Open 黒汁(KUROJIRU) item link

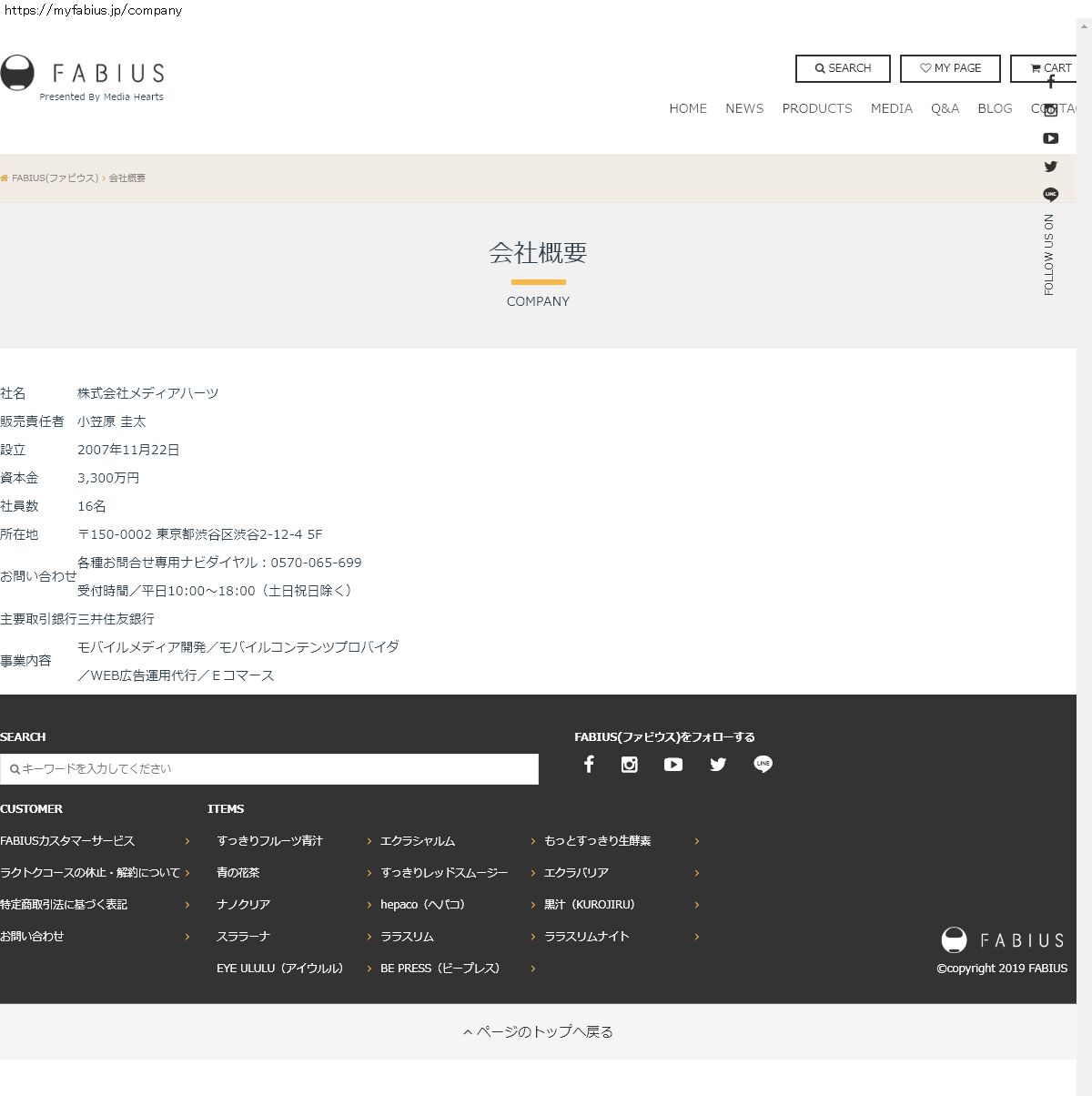592,905
